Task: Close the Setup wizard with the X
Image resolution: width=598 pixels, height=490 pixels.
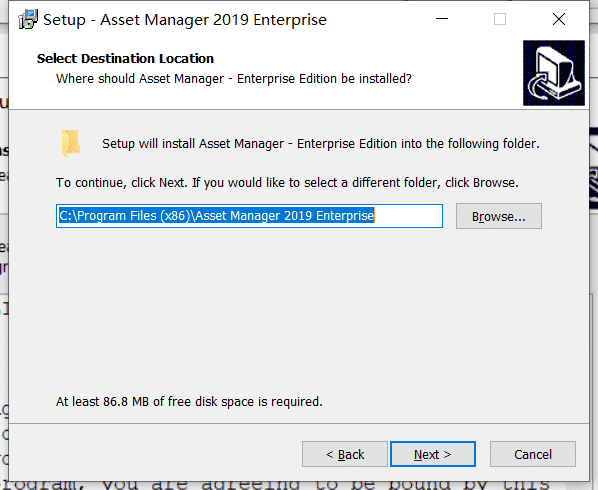Action: (559, 19)
